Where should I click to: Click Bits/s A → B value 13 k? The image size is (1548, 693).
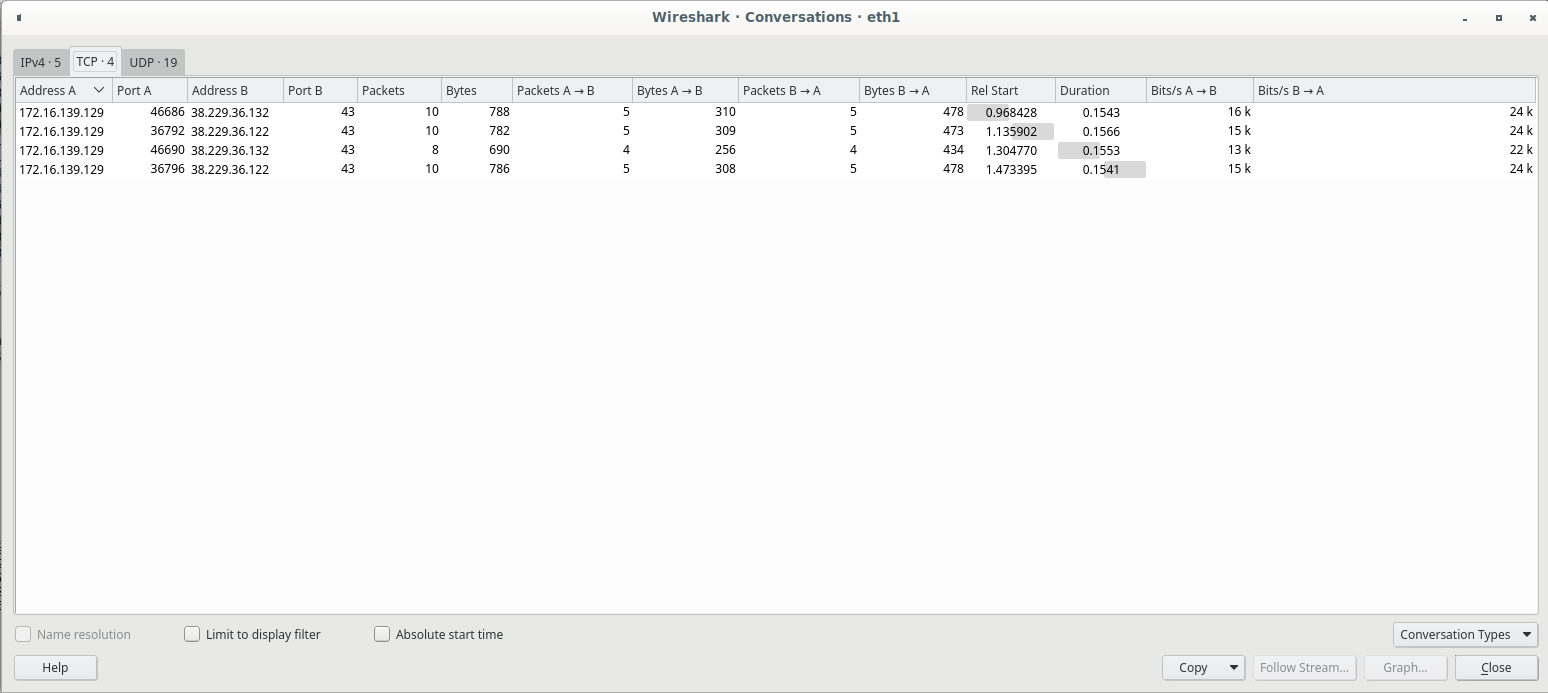(1239, 150)
